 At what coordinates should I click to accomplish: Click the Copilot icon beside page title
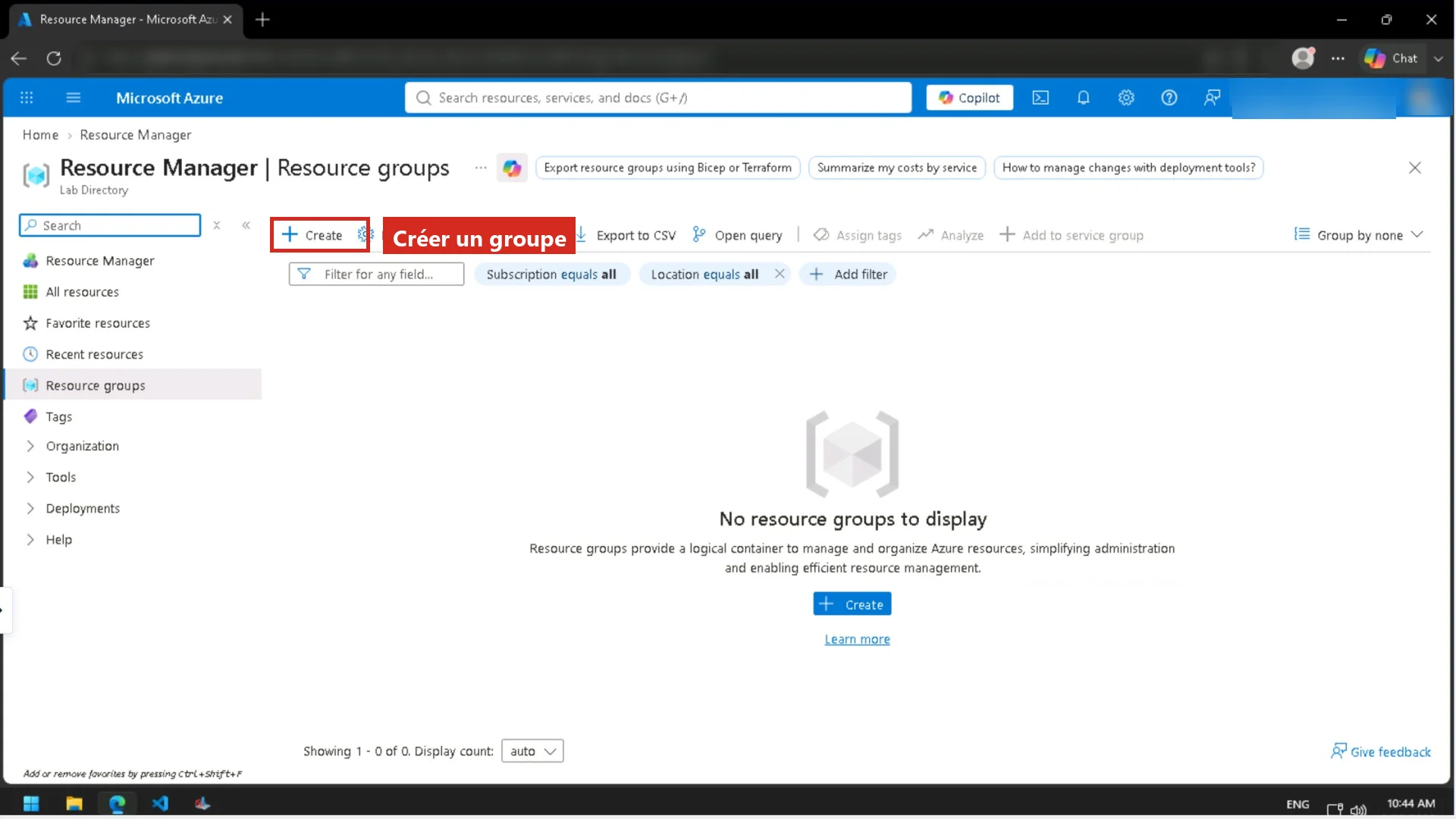pyautogui.click(x=512, y=168)
